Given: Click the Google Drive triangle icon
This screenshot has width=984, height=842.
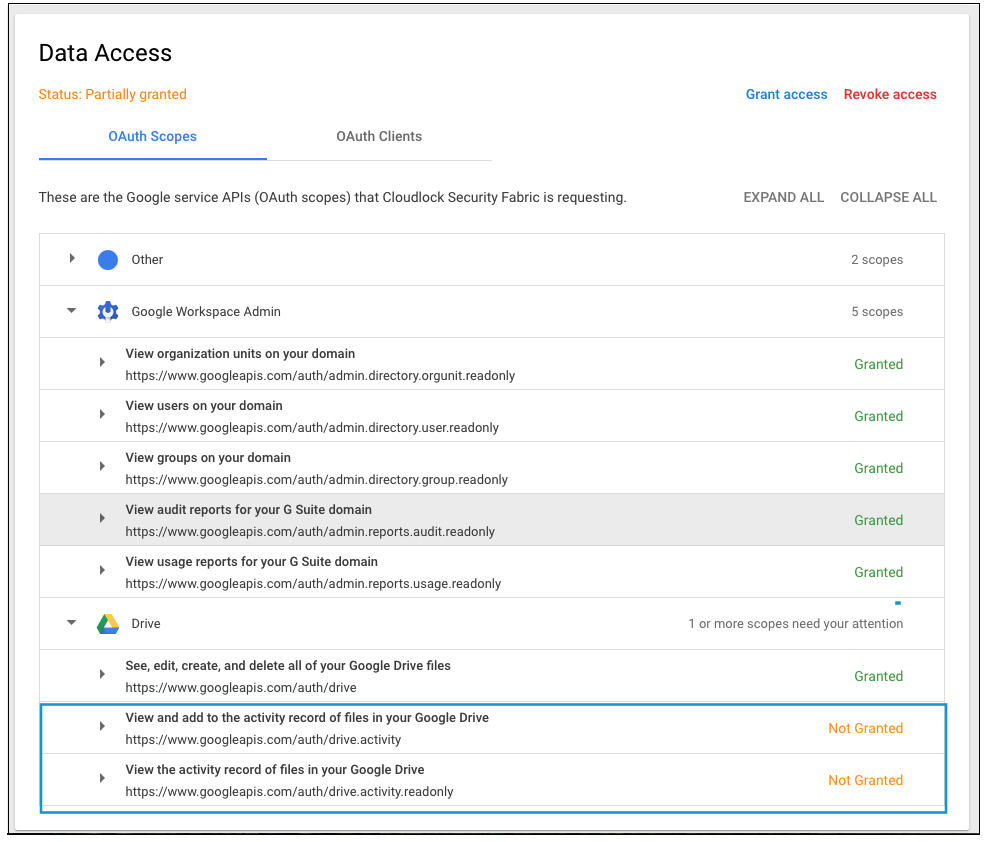Looking at the screenshot, I should click(x=108, y=624).
